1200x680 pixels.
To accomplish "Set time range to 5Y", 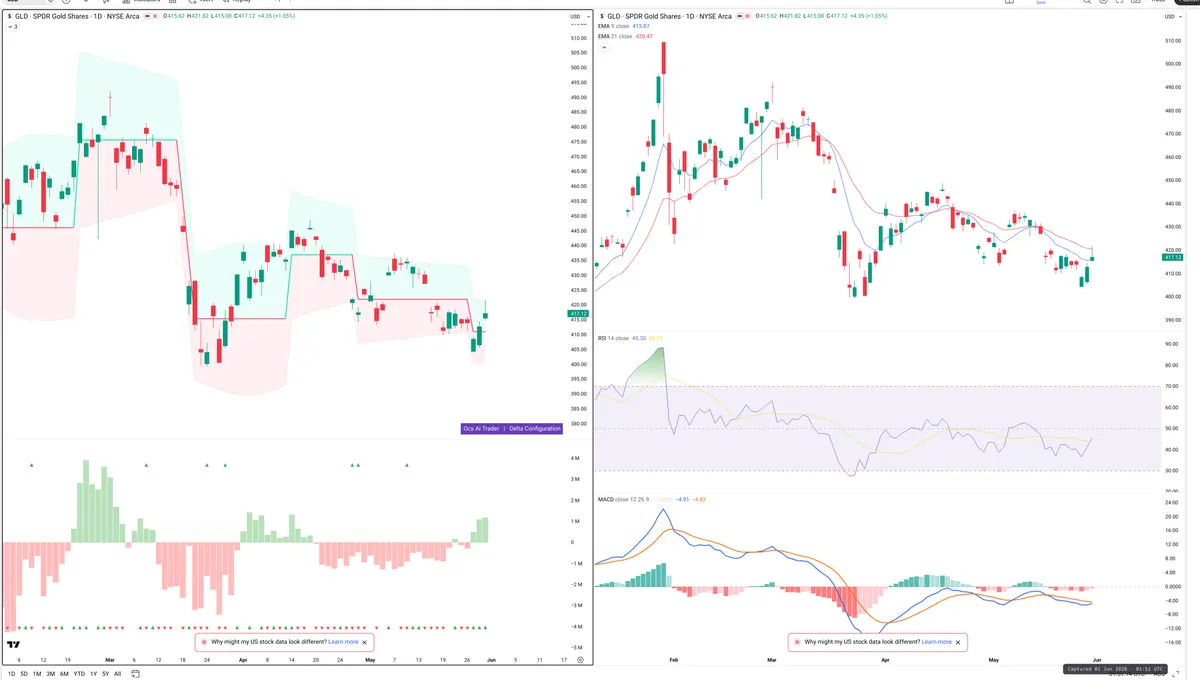I will (105, 674).
